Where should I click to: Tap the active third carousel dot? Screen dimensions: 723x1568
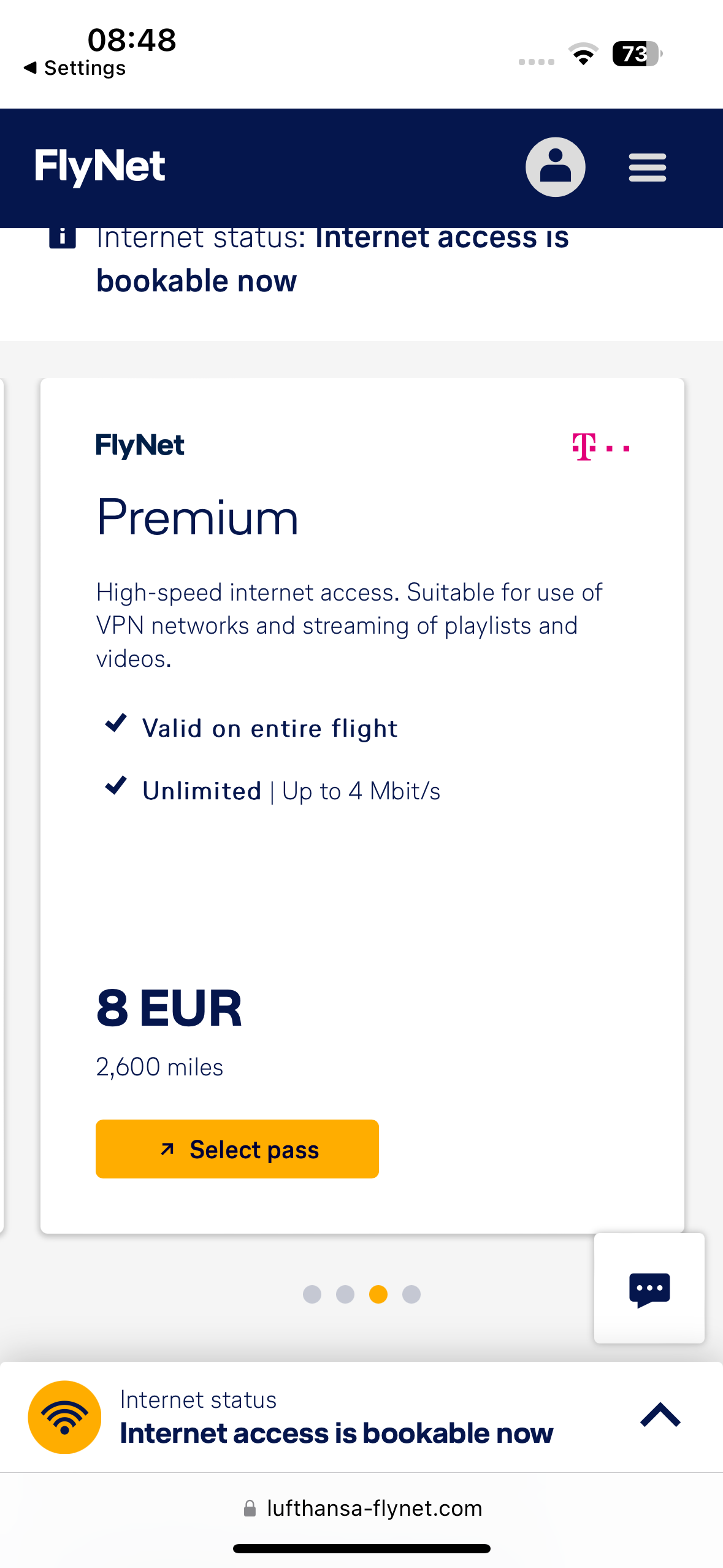click(378, 1294)
